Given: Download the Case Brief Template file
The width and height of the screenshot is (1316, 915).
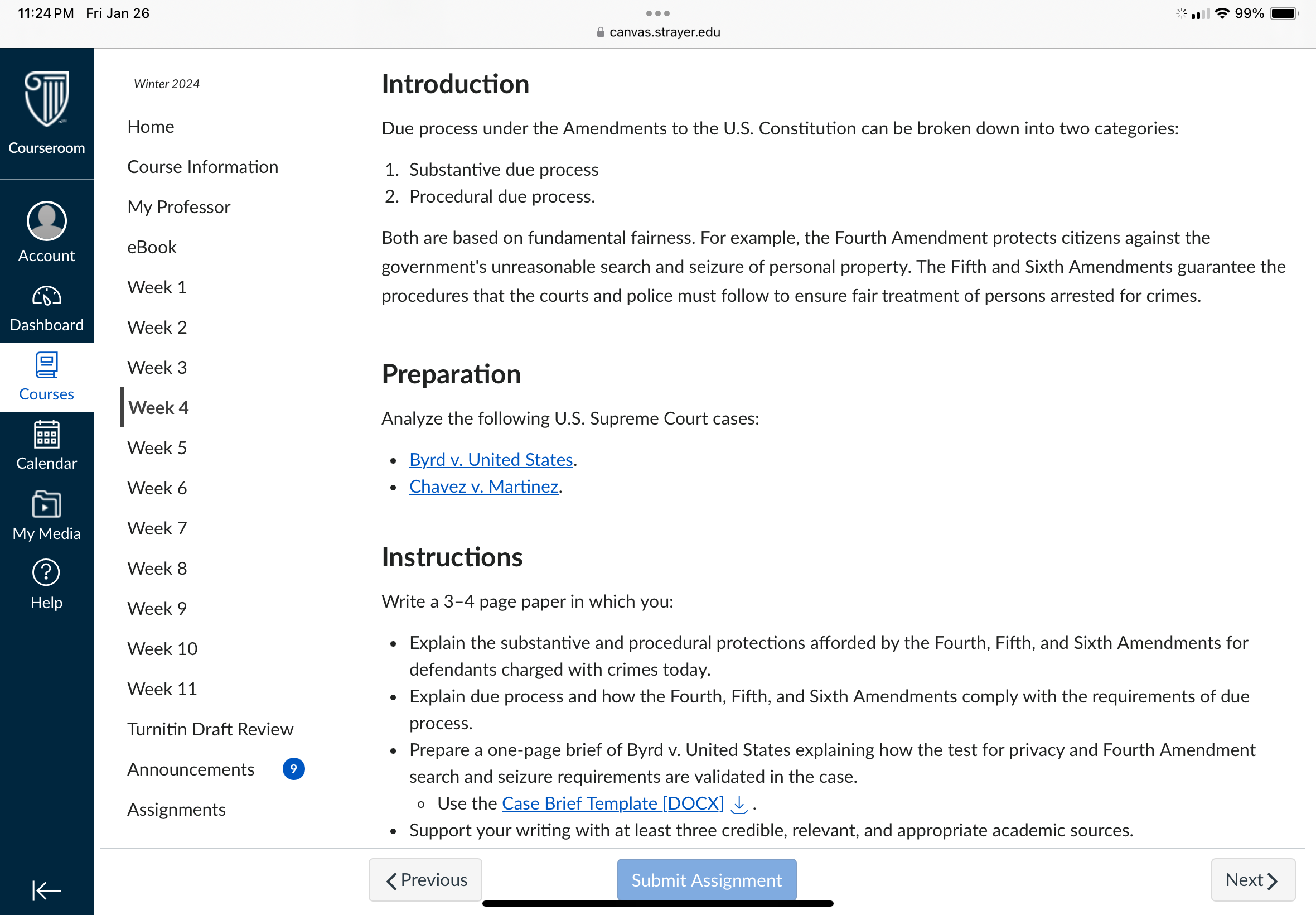Looking at the screenshot, I should click(x=739, y=804).
